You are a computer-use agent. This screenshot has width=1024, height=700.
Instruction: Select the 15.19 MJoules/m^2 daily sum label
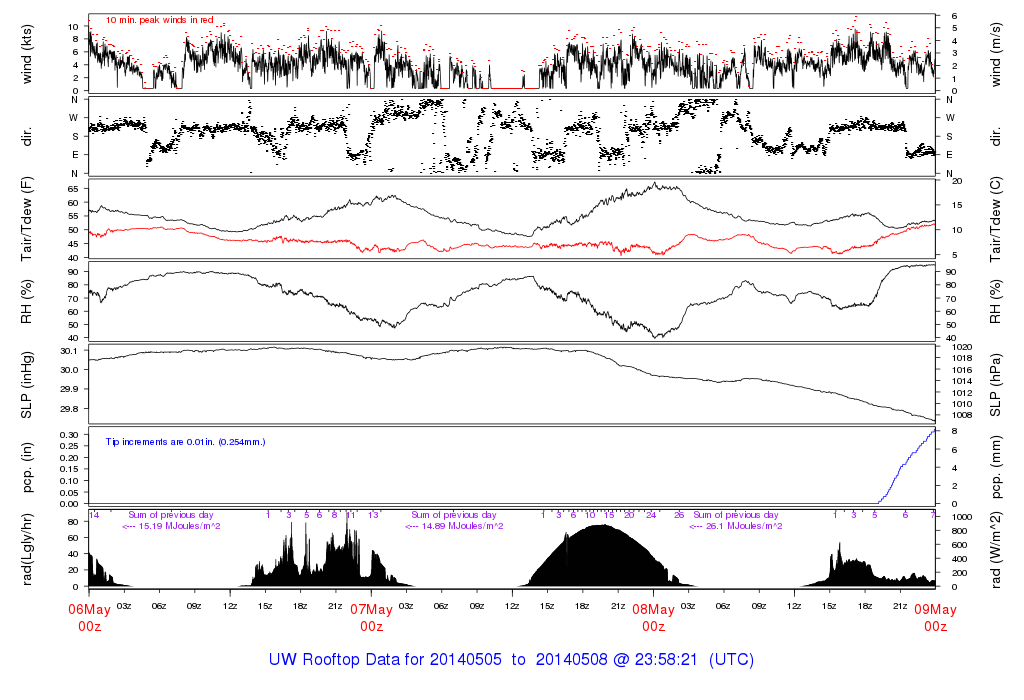click(x=171, y=526)
